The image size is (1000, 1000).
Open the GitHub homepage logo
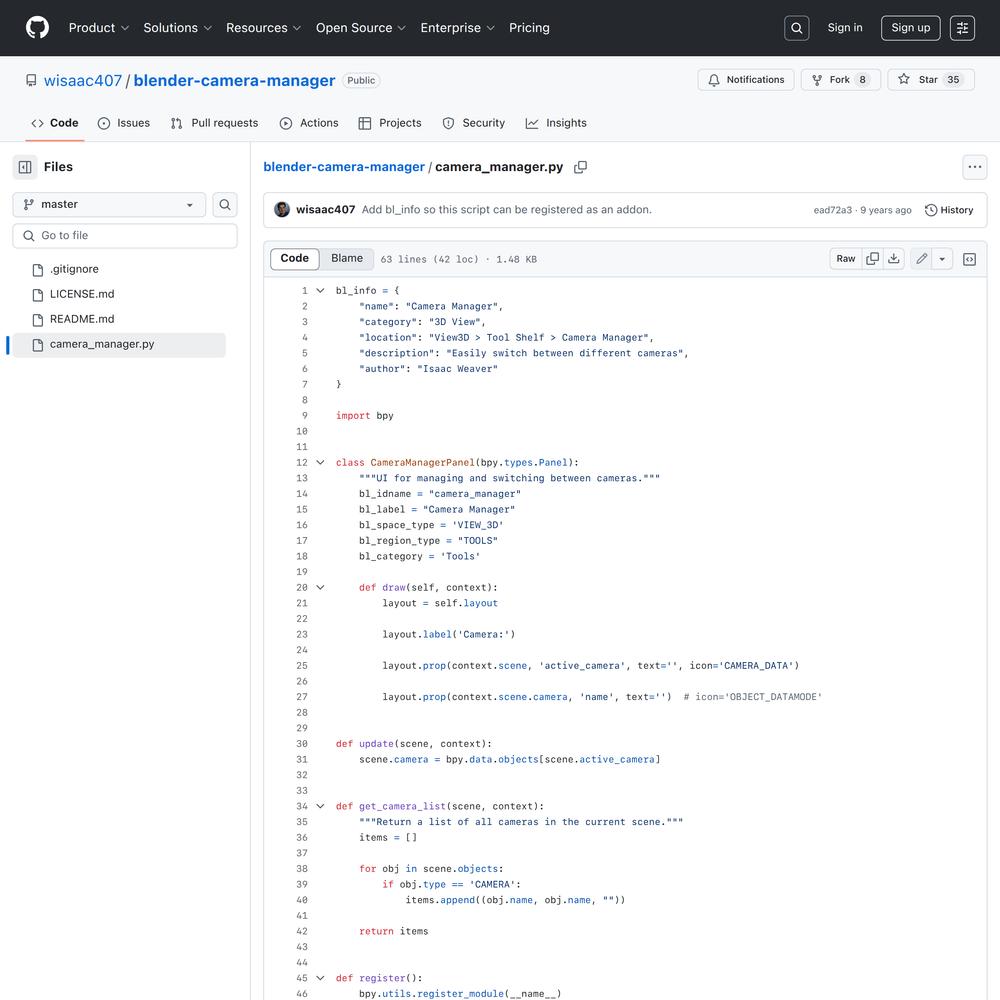pyautogui.click(x=37, y=27)
